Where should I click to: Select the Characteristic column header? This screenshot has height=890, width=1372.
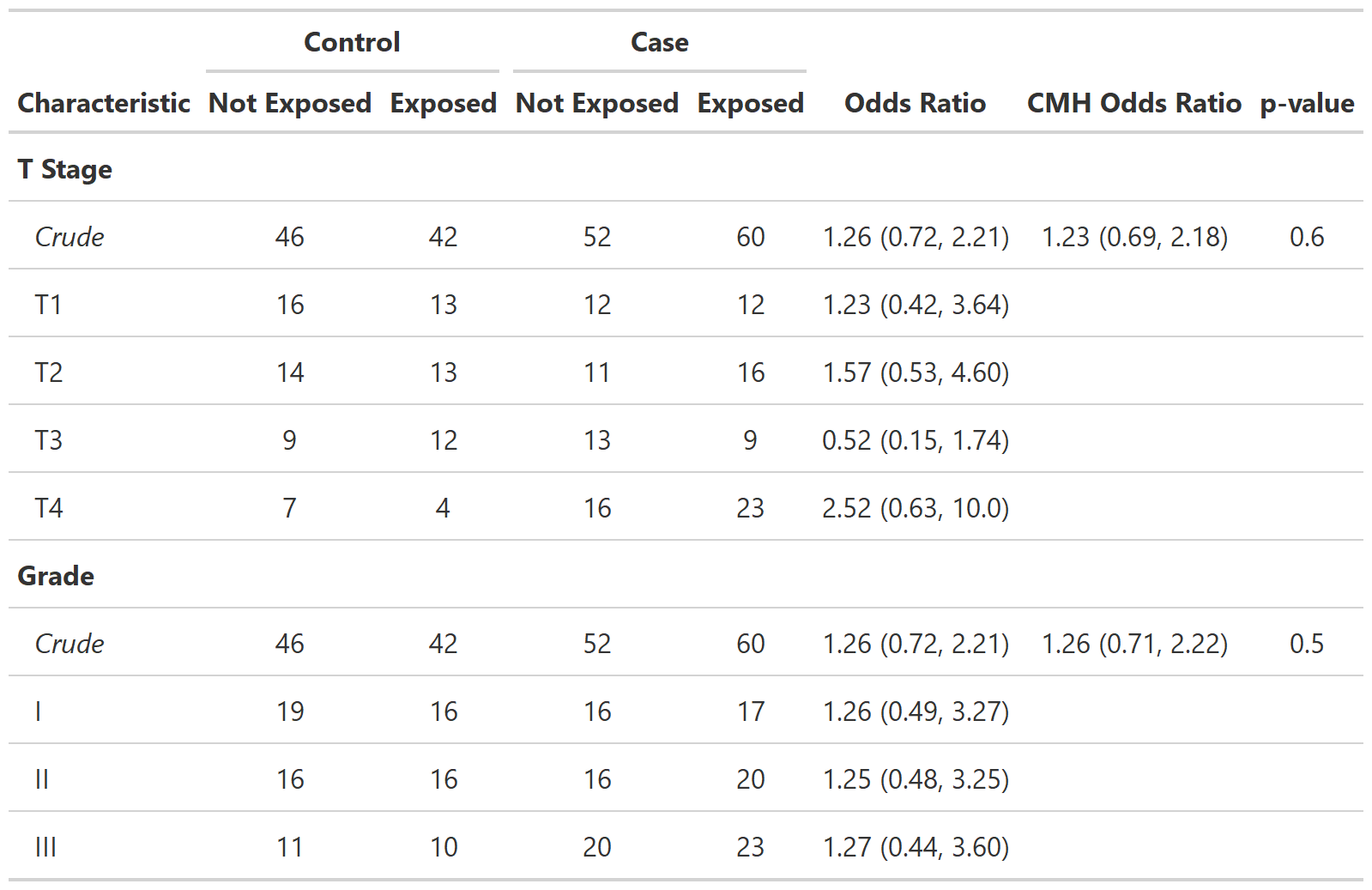coord(104,103)
